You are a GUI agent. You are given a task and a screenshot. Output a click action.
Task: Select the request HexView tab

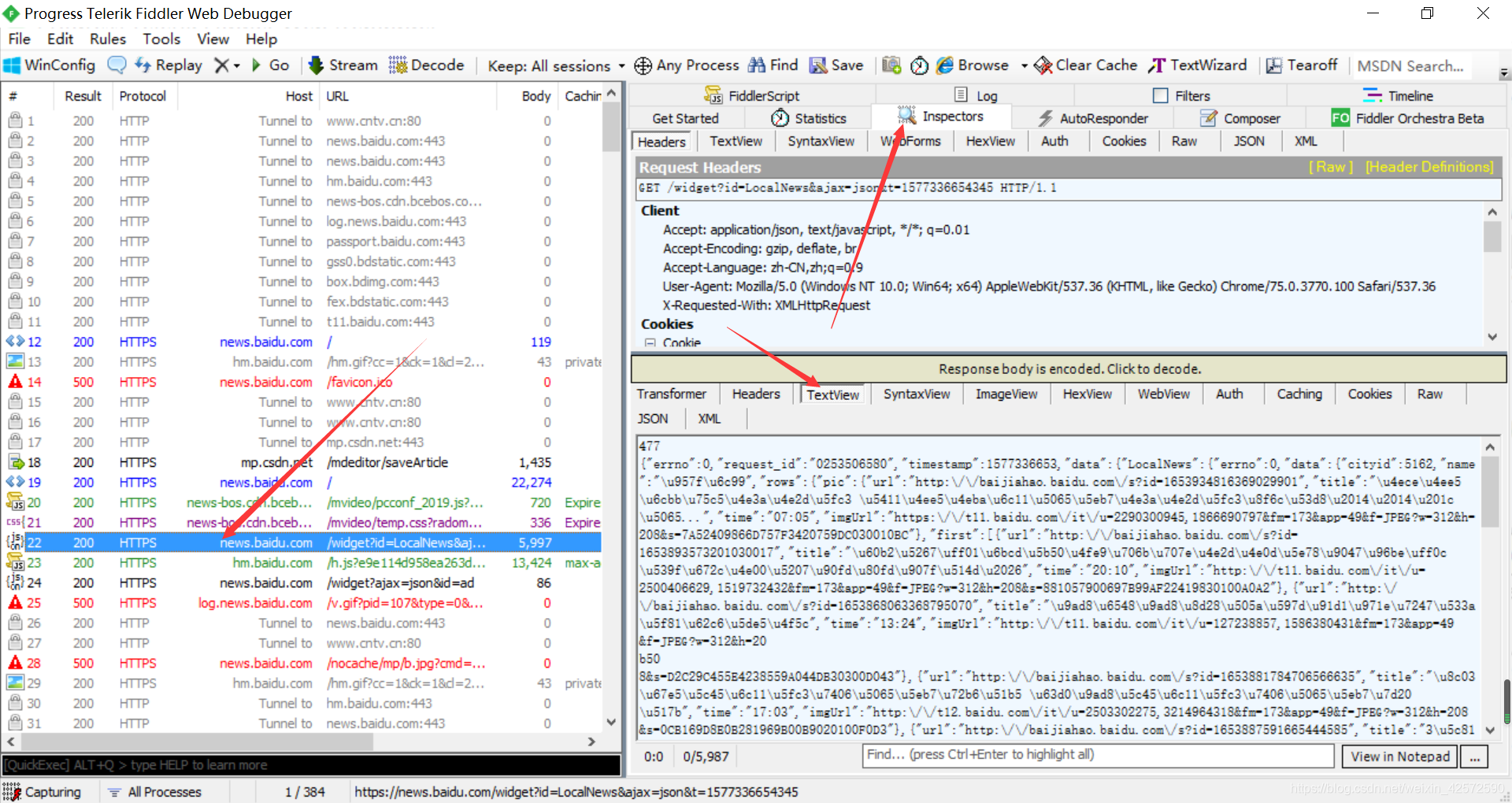pos(990,141)
